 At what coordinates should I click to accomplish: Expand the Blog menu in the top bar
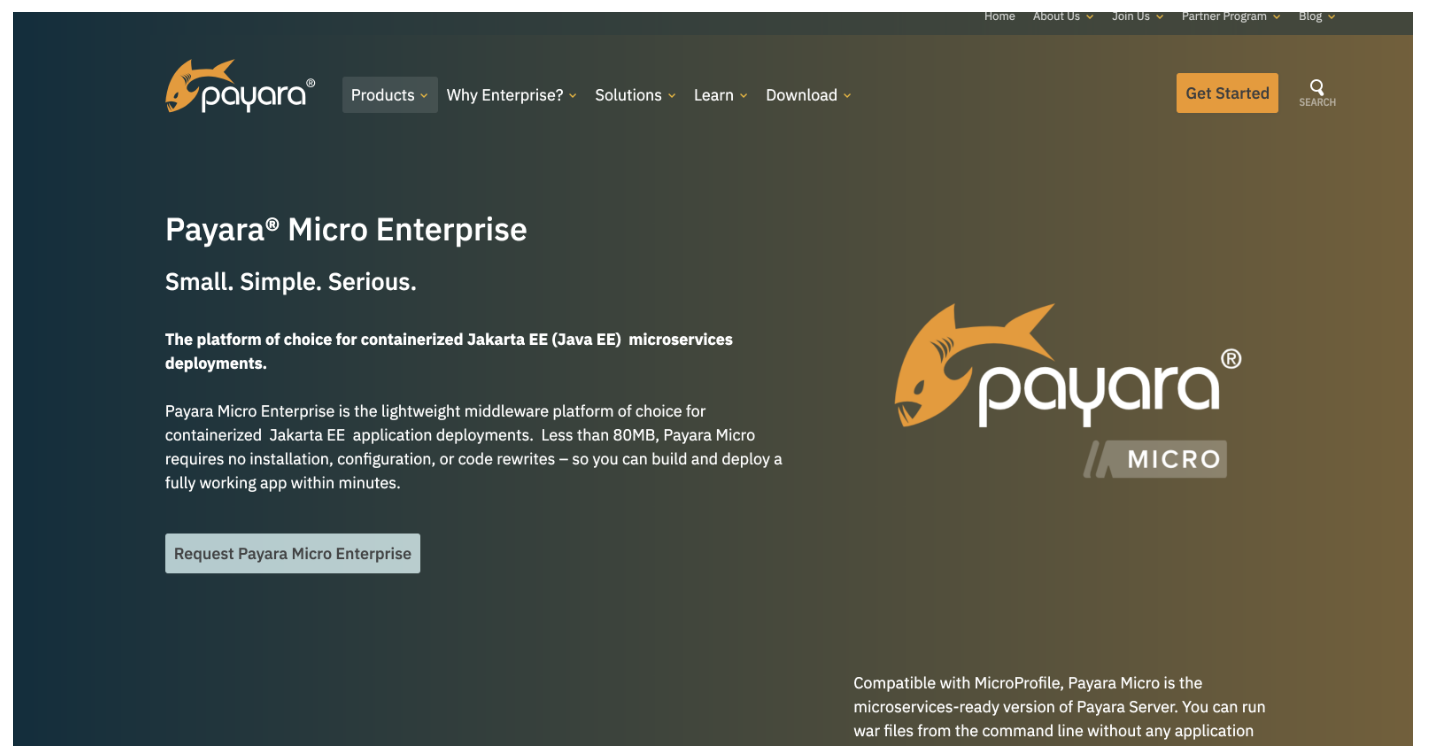coord(1316,16)
